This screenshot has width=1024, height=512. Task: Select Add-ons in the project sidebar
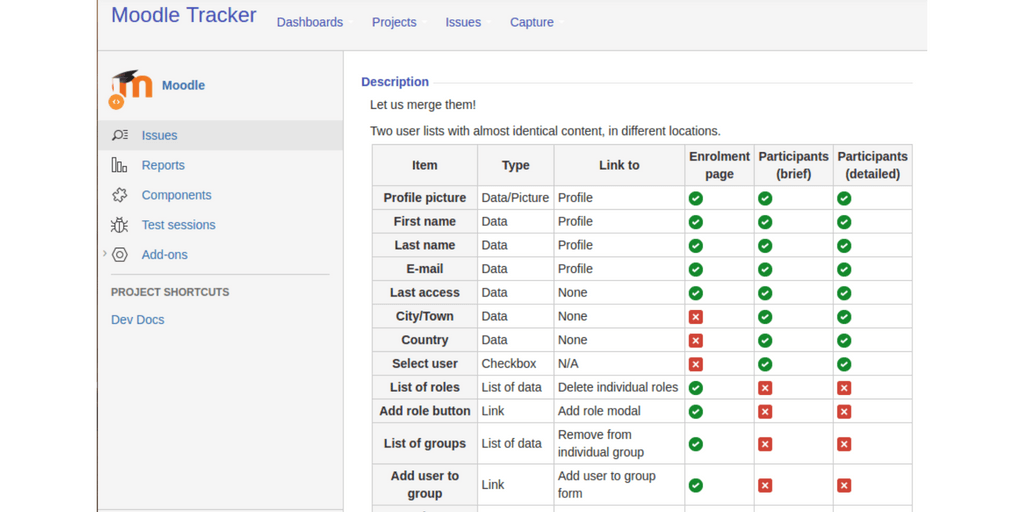click(x=165, y=255)
